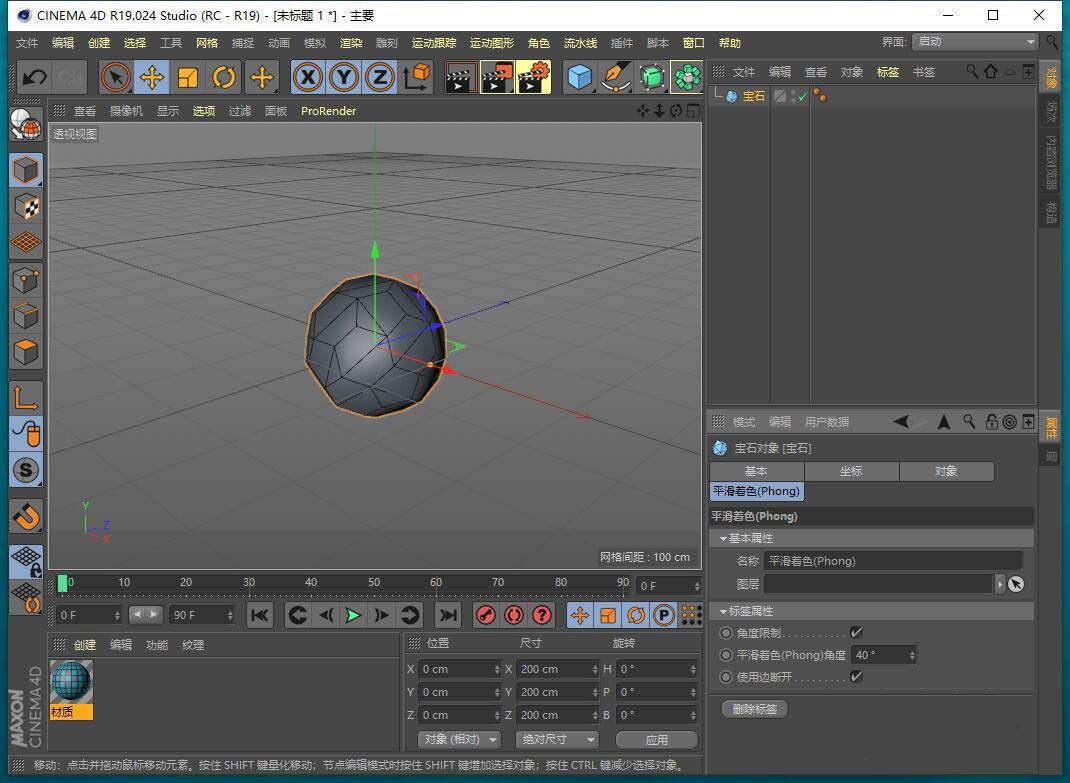Click the attribute manager back arrow
Viewport: 1070px width, 783px height.
(x=901, y=422)
